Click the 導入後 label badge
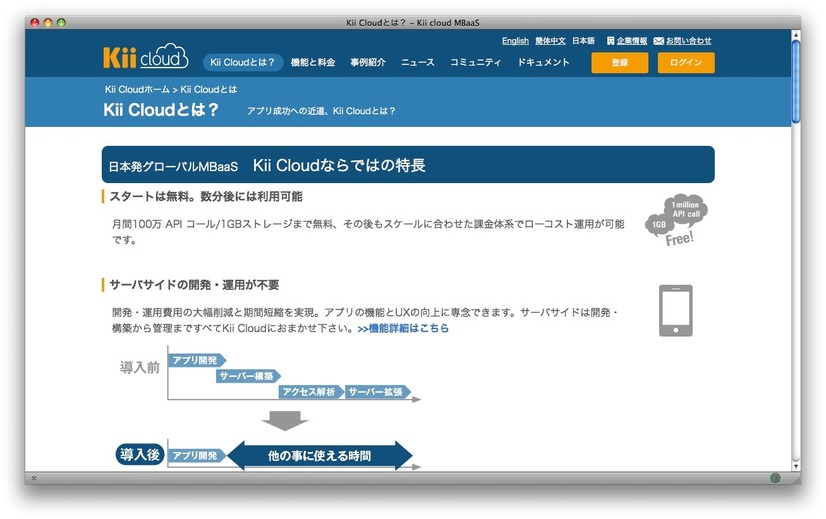Viewport: 826px width, 519px height. click(140, 454)
